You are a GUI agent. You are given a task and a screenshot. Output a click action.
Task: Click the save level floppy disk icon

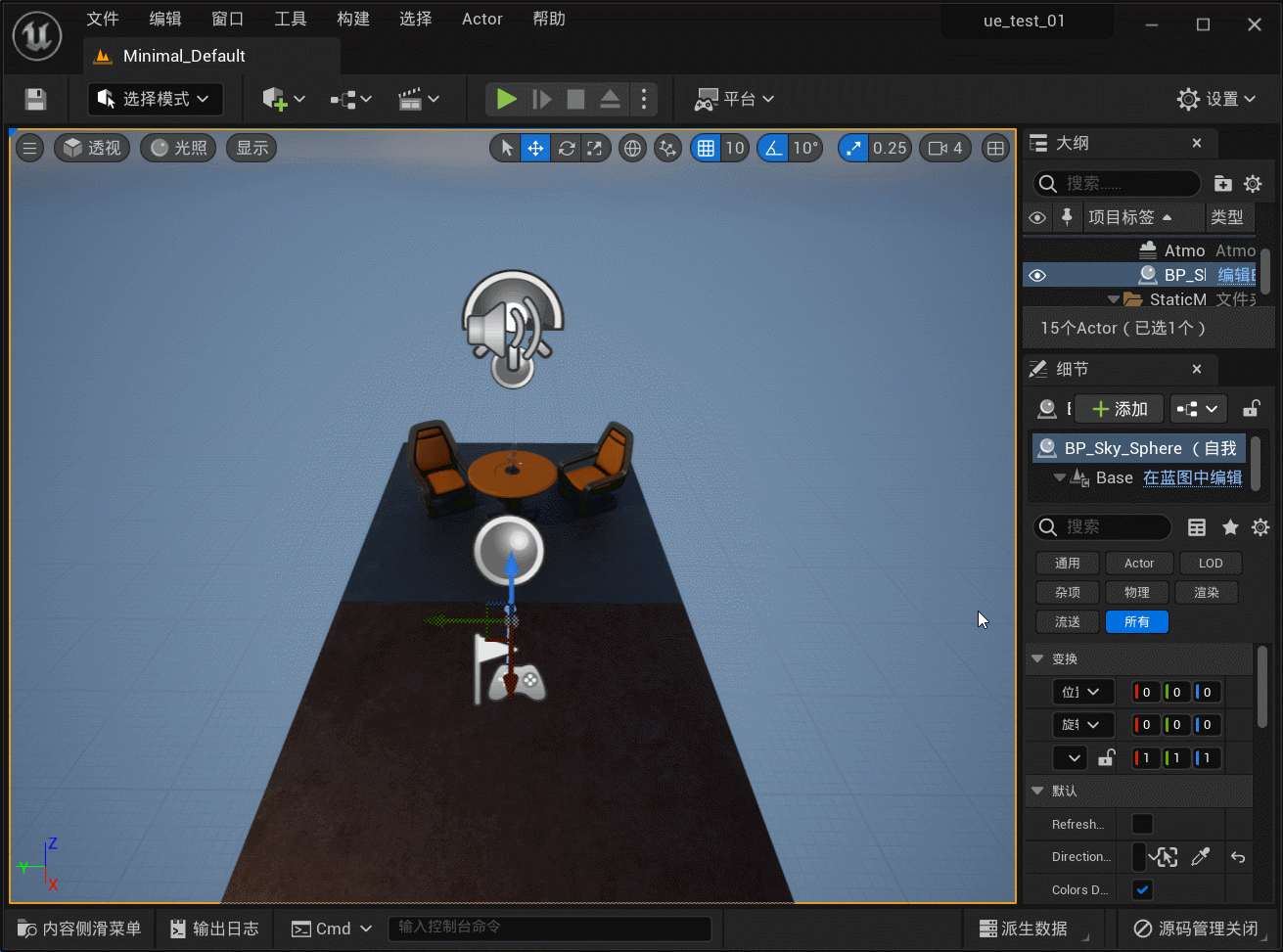pos(35,99)
